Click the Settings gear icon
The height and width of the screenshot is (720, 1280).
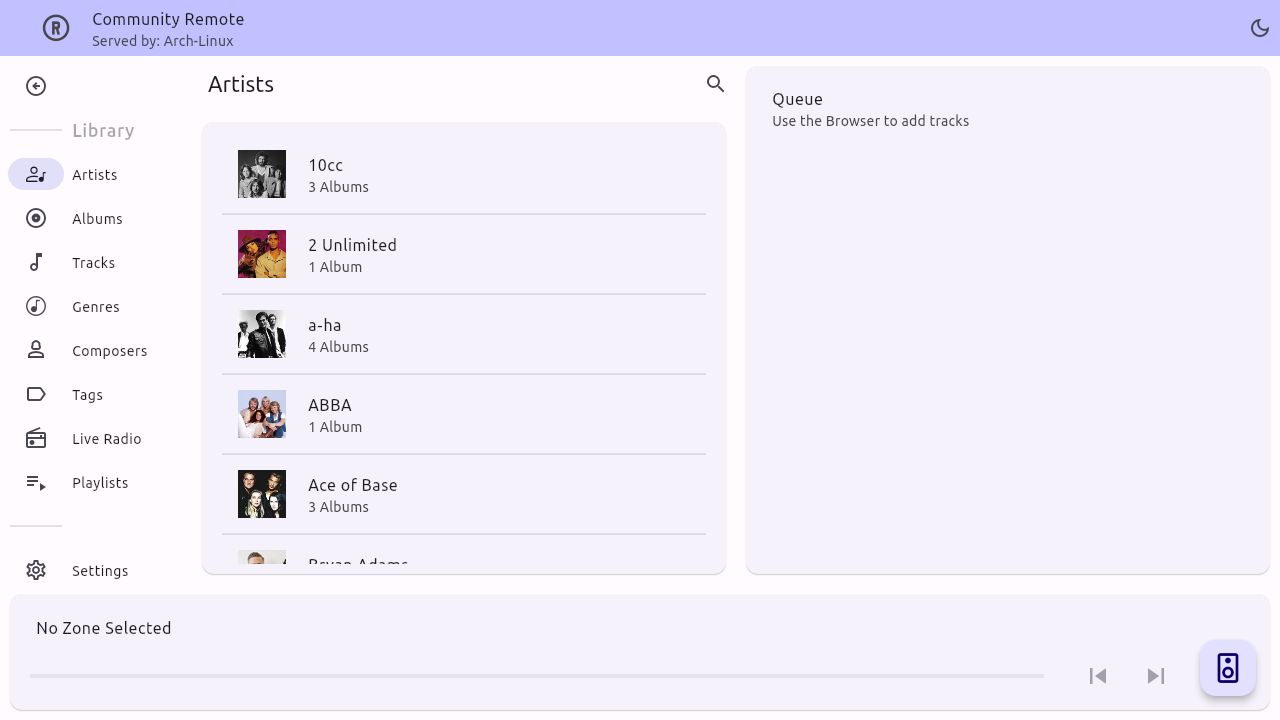tap(36, 570)
